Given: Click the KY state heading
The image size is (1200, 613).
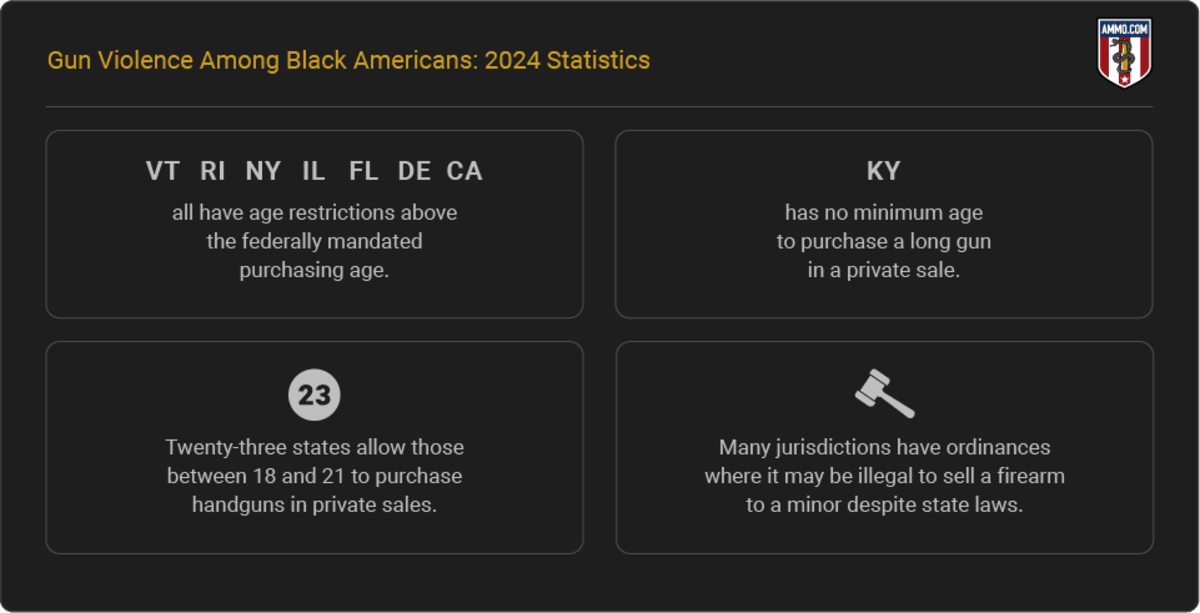Looking at the screenshot, I should coord(883,171).
